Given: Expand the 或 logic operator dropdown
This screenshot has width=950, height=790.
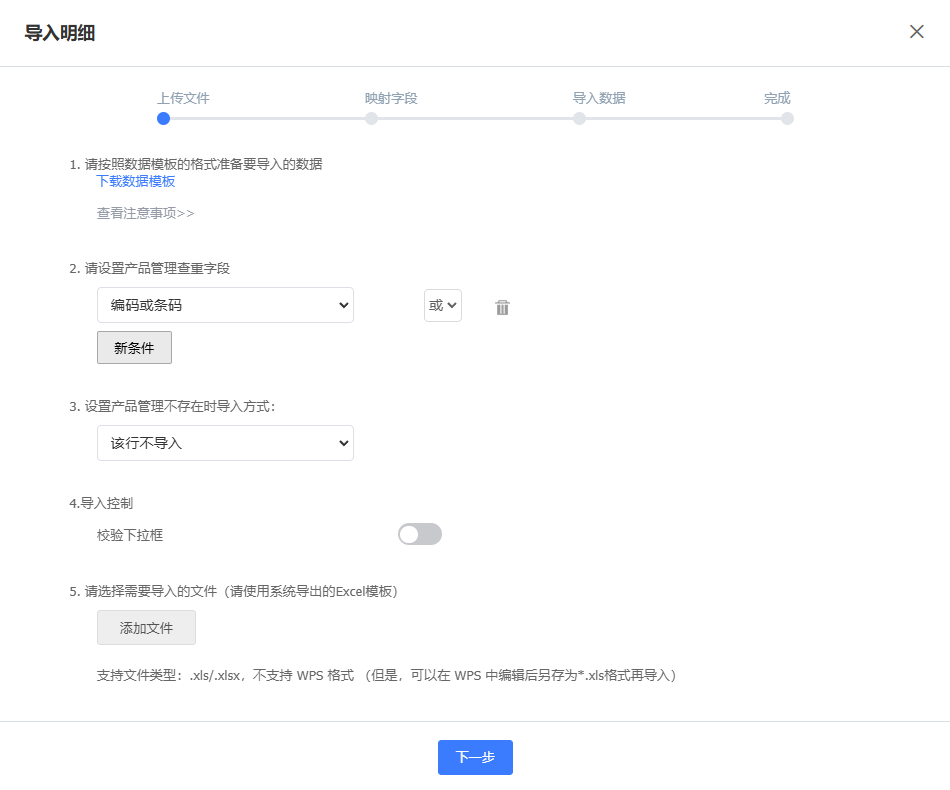Looking at the screenshot, I should point(442,305).
